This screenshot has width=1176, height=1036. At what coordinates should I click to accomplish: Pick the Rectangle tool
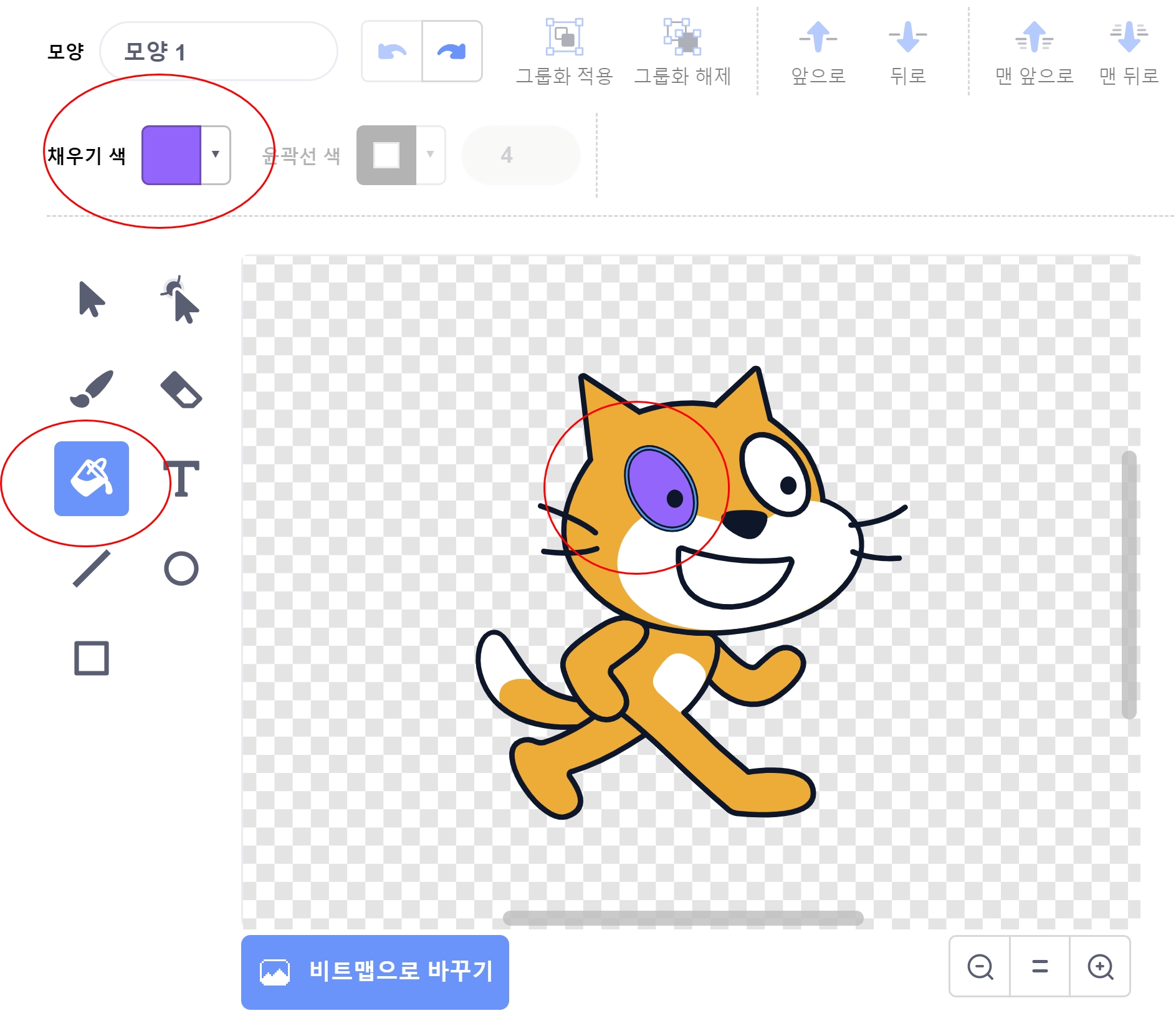(x=92, y=658)
